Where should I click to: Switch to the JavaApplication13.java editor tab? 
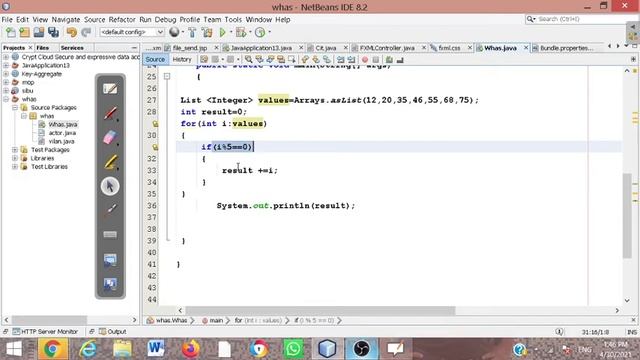click(x=261, y=48)
